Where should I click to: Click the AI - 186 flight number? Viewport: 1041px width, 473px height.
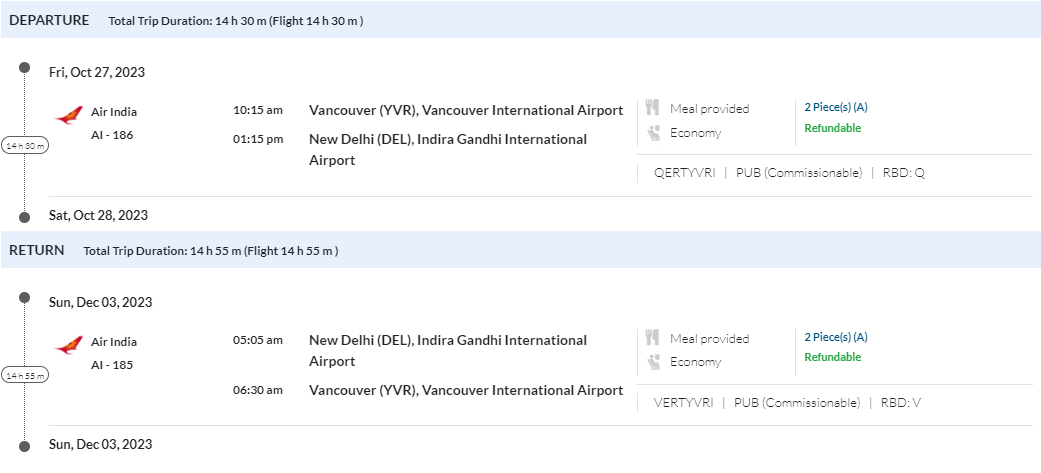coord(112,135)
